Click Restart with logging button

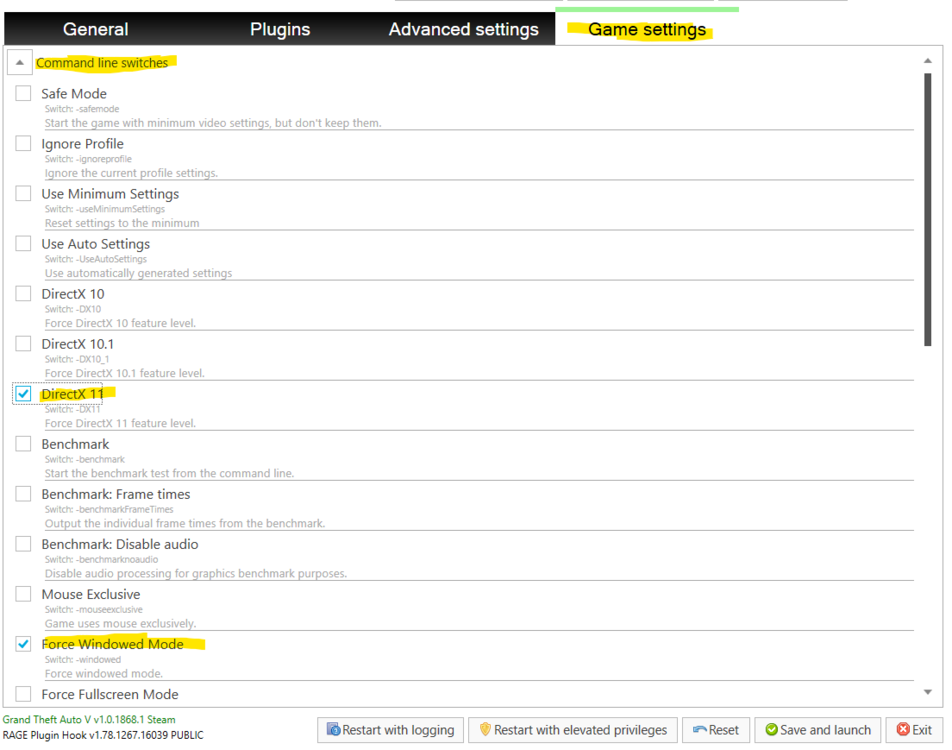[x=390, y=730]
